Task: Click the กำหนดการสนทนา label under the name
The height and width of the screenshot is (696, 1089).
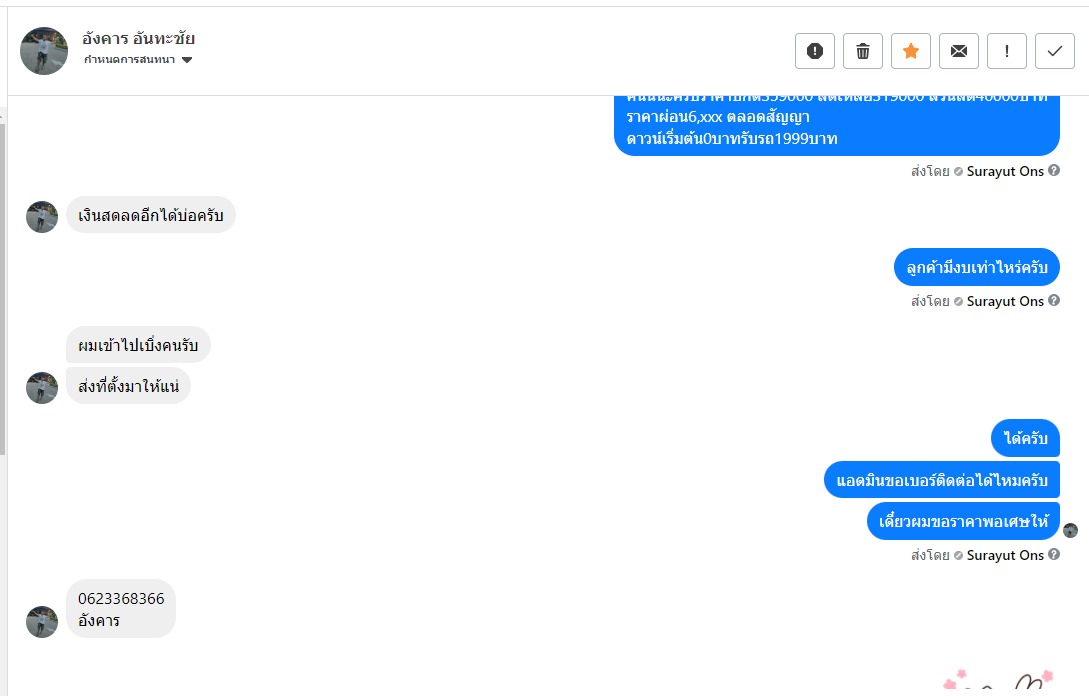Action: pyautogui.click(x=129, y=60)
